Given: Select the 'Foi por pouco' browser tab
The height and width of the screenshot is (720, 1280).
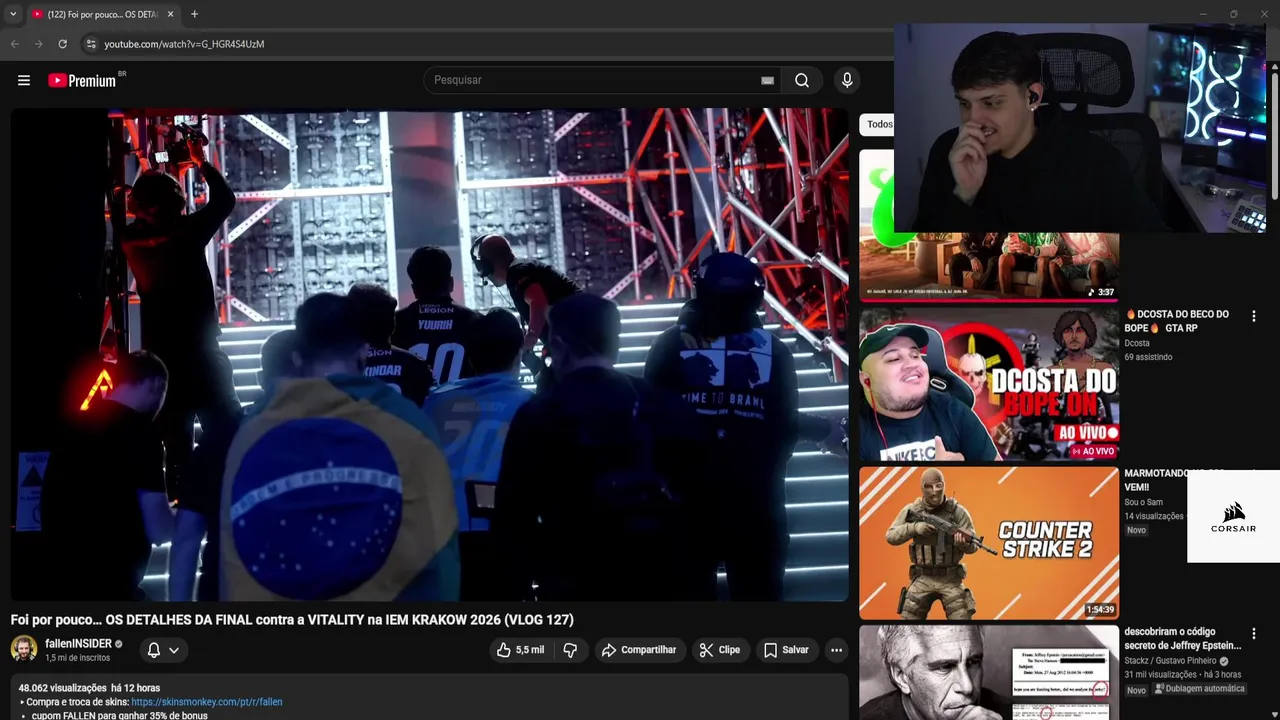Looking at the screenshot, I should [102, 14].
